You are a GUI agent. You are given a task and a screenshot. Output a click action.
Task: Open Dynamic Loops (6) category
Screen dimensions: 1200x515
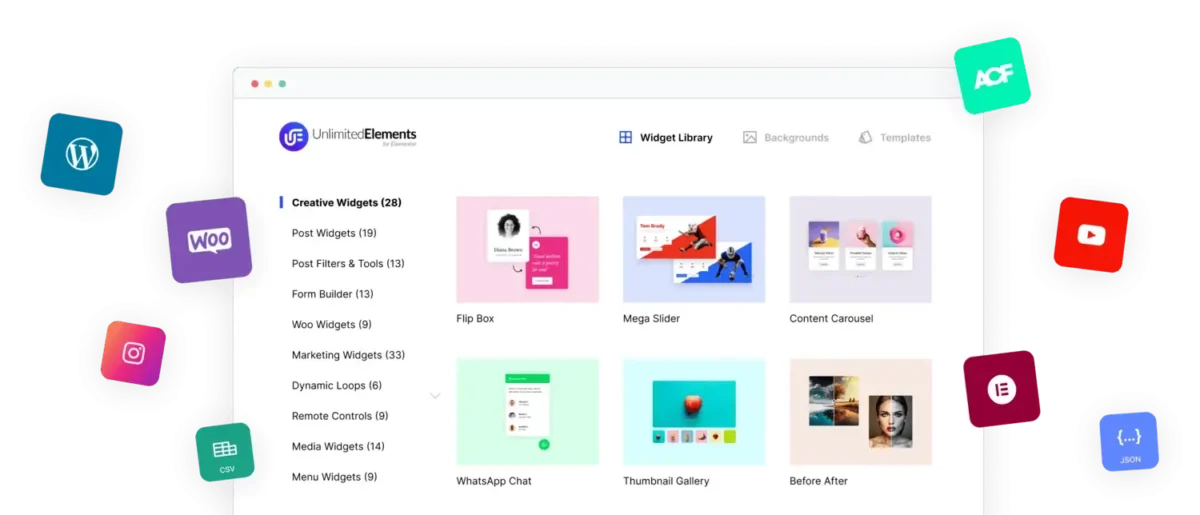[x=336, y=386]
